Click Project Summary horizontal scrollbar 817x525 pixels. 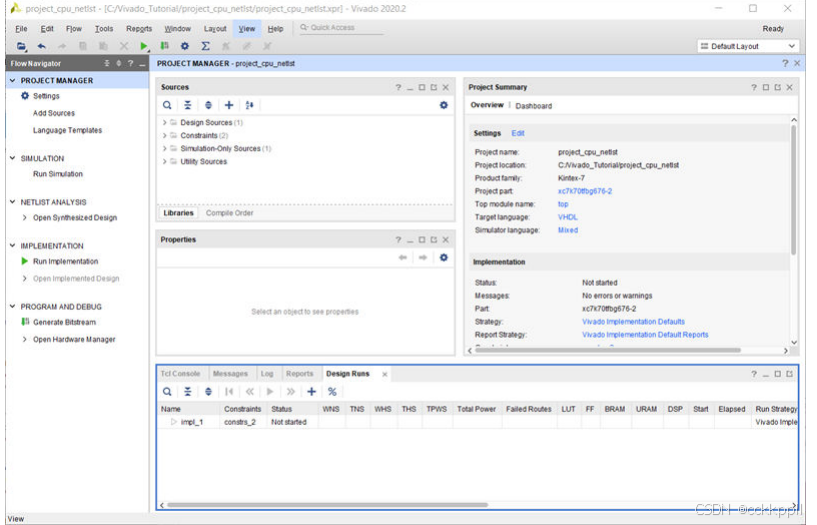(x=608, y=351)
